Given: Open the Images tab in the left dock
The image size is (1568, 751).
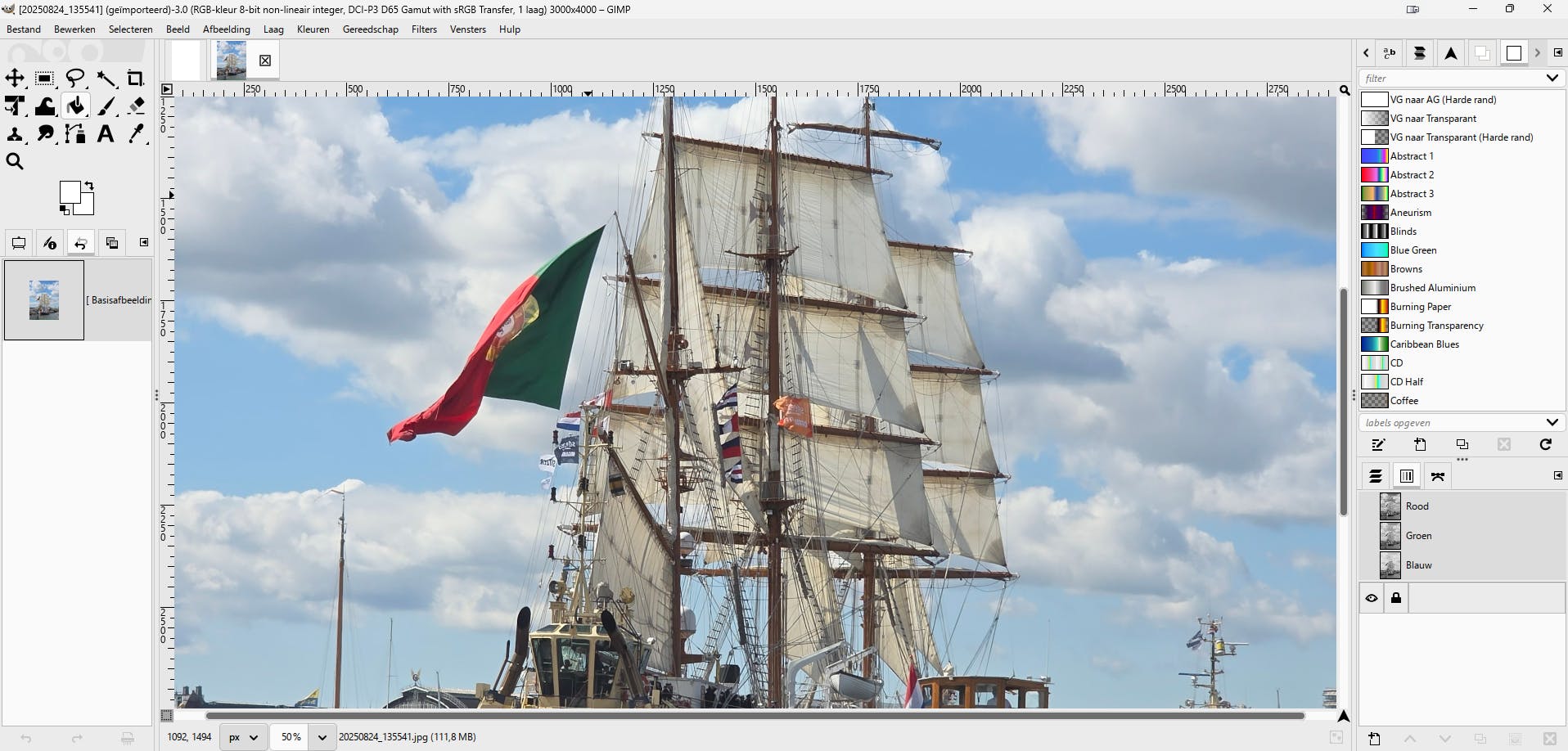Looking at the screenshot, I should point(112,243).
